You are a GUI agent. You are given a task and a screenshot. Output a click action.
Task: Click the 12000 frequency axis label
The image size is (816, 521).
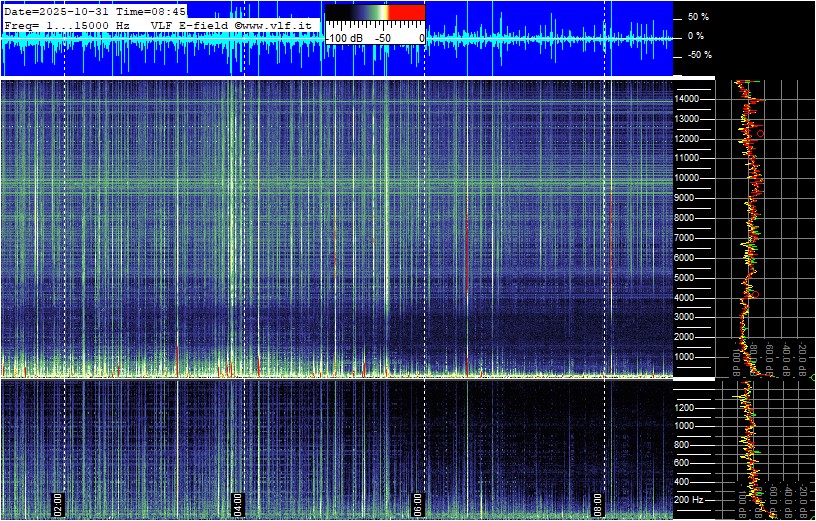686,138
